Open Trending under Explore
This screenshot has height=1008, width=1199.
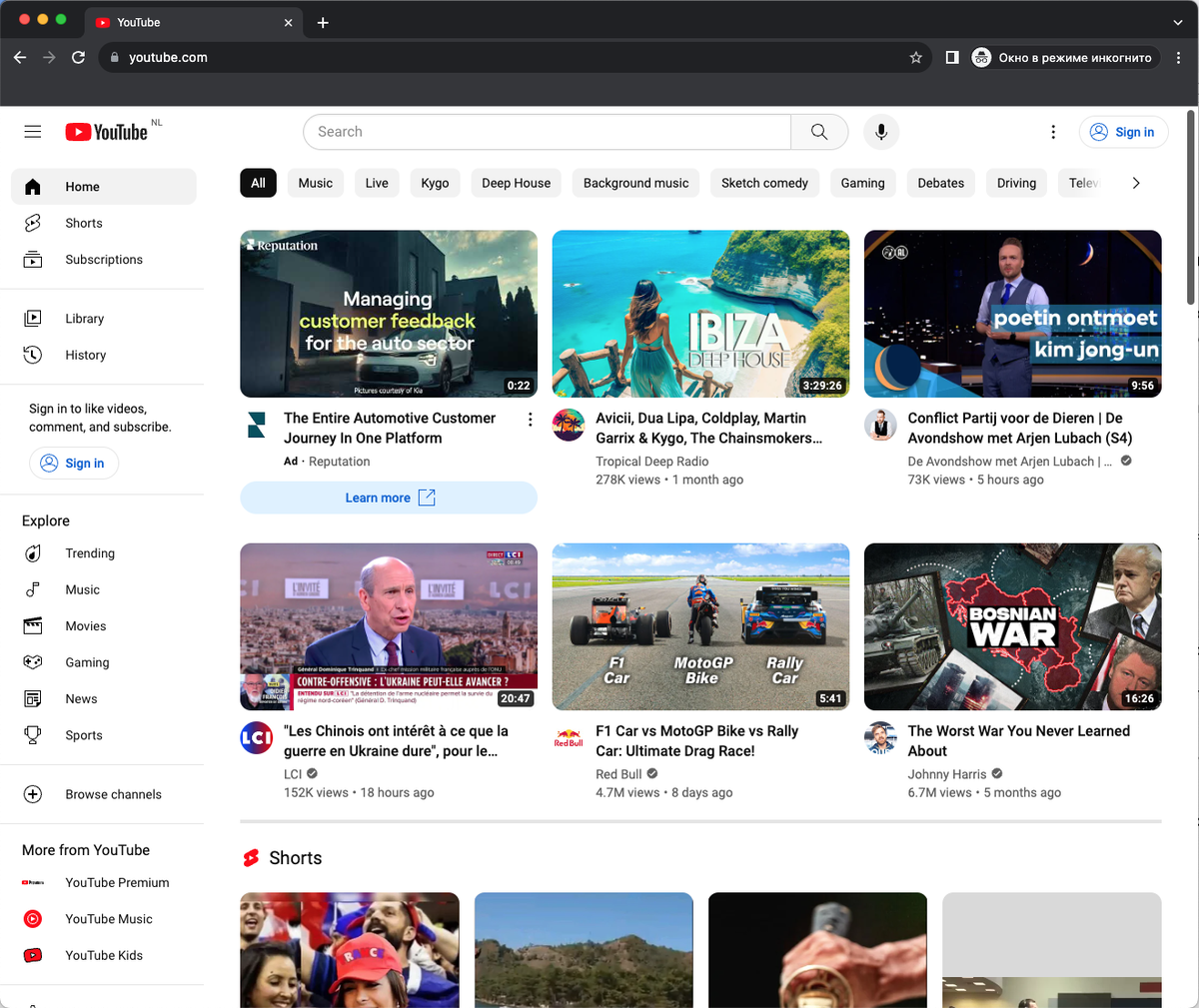click(104, 553)
